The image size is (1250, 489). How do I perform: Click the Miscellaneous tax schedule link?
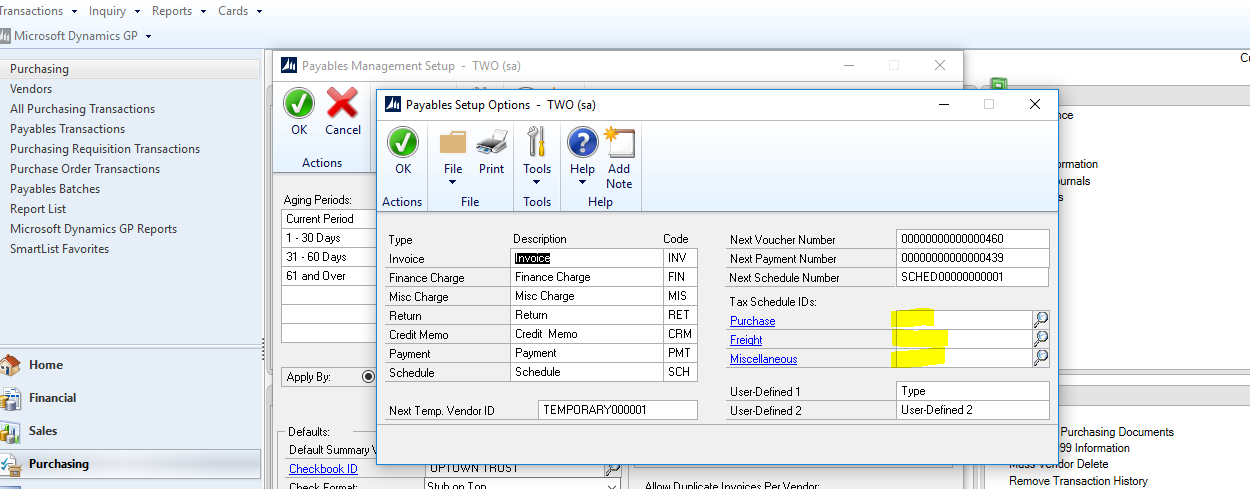coord(763,359)
